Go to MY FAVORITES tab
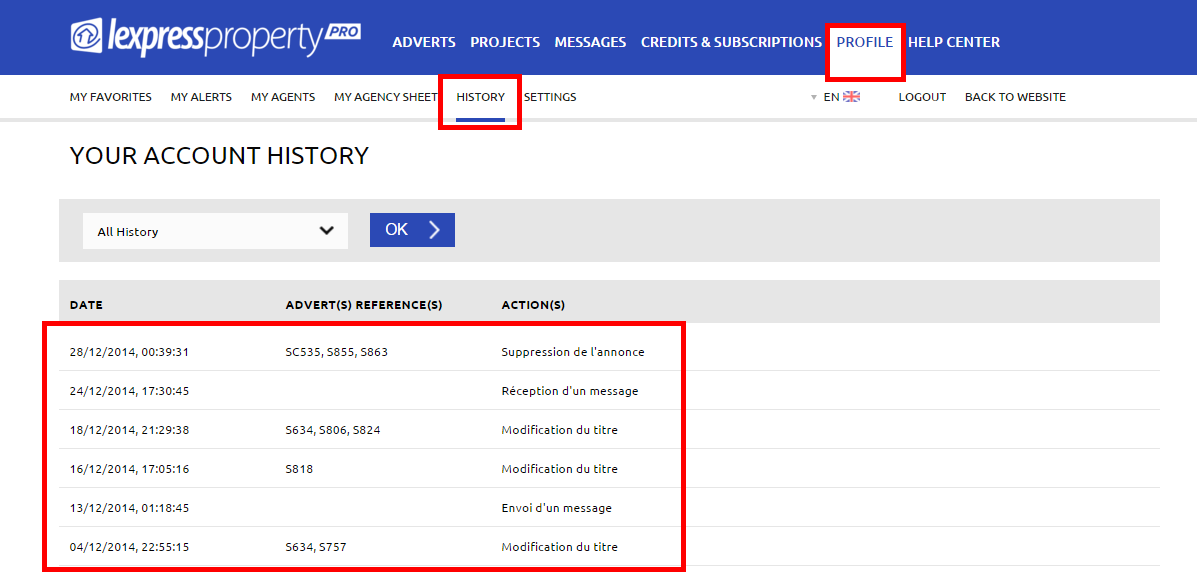Image resolution: width=1197 pixels, height=572 pixels. 111,97
